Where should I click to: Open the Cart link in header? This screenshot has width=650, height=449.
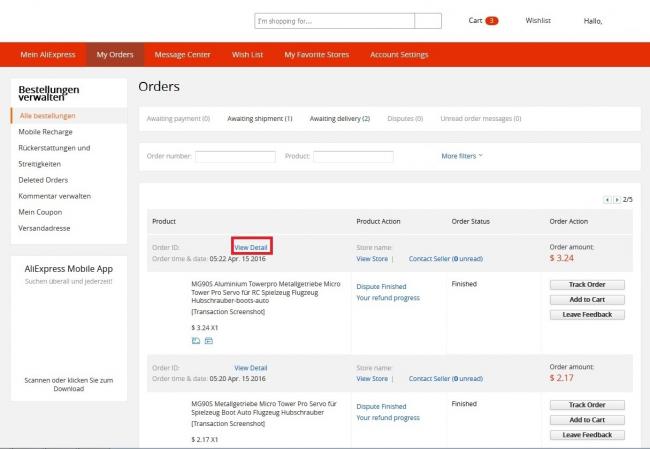click(x=475, y=20)
